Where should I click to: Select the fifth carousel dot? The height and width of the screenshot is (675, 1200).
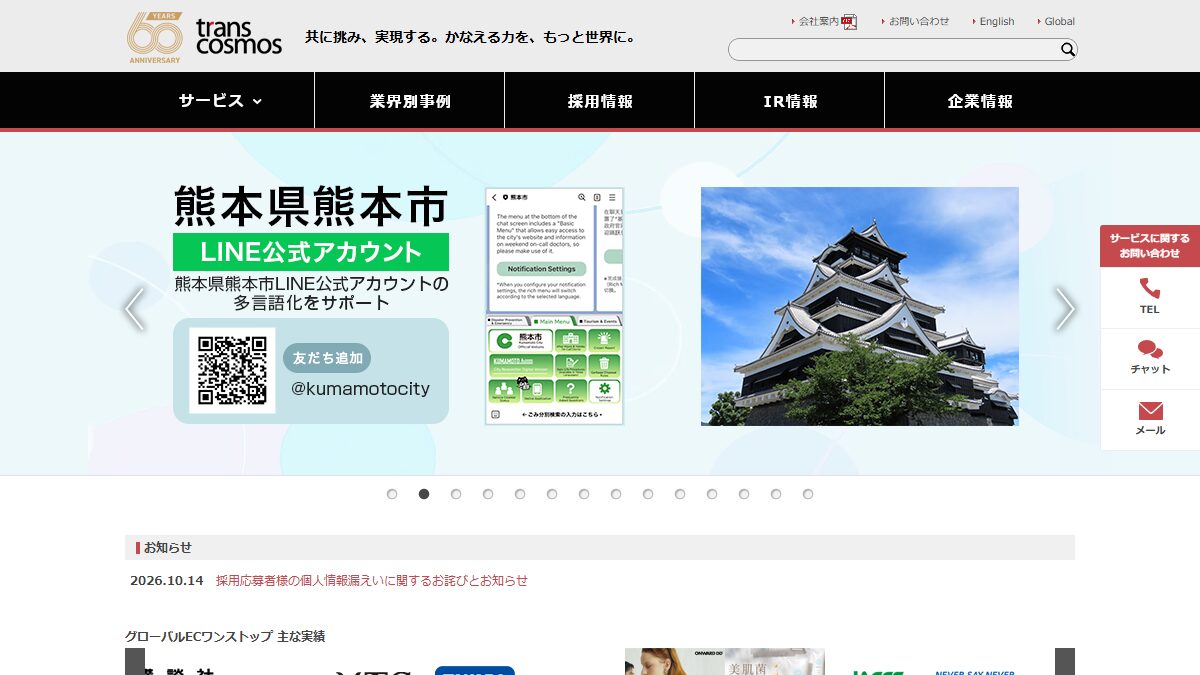coord(520,494)
